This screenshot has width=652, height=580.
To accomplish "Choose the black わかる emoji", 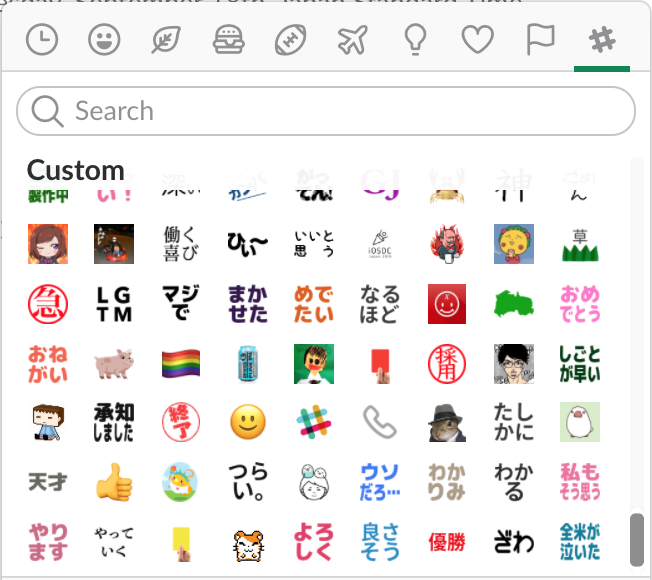I will tap(514, 482).
